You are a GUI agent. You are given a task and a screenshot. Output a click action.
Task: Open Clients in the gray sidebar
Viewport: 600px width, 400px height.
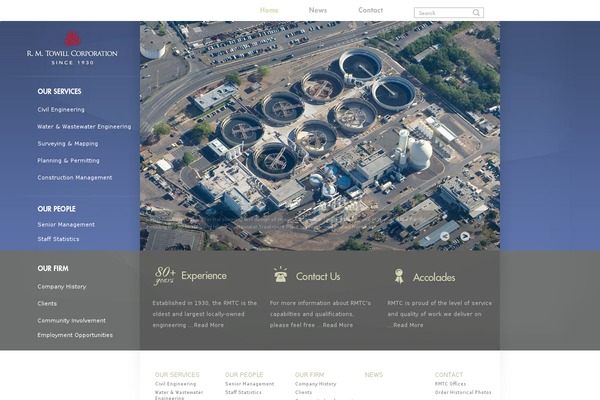pos(47,304)
